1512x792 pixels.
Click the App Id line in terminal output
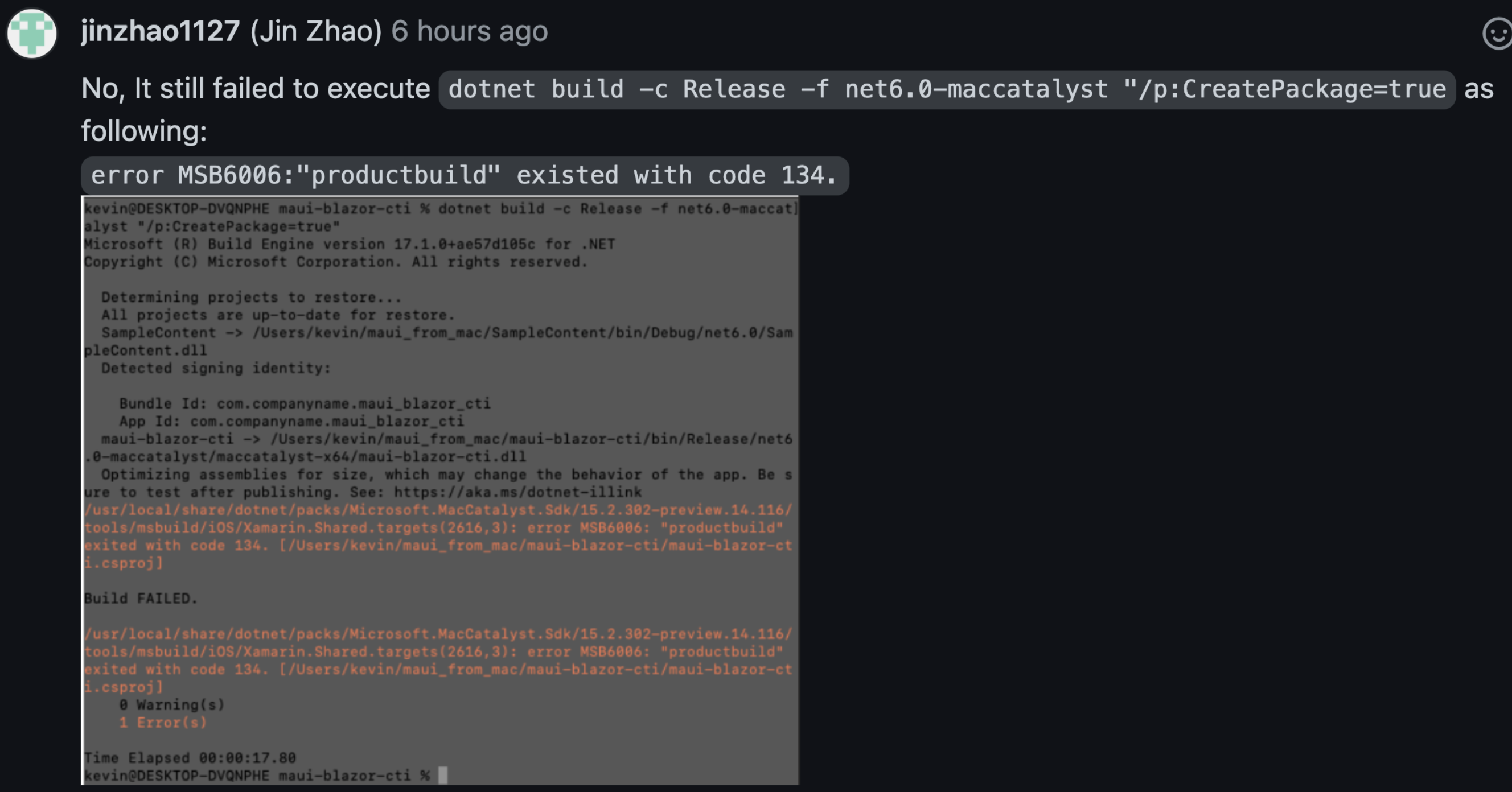[290, 421]
